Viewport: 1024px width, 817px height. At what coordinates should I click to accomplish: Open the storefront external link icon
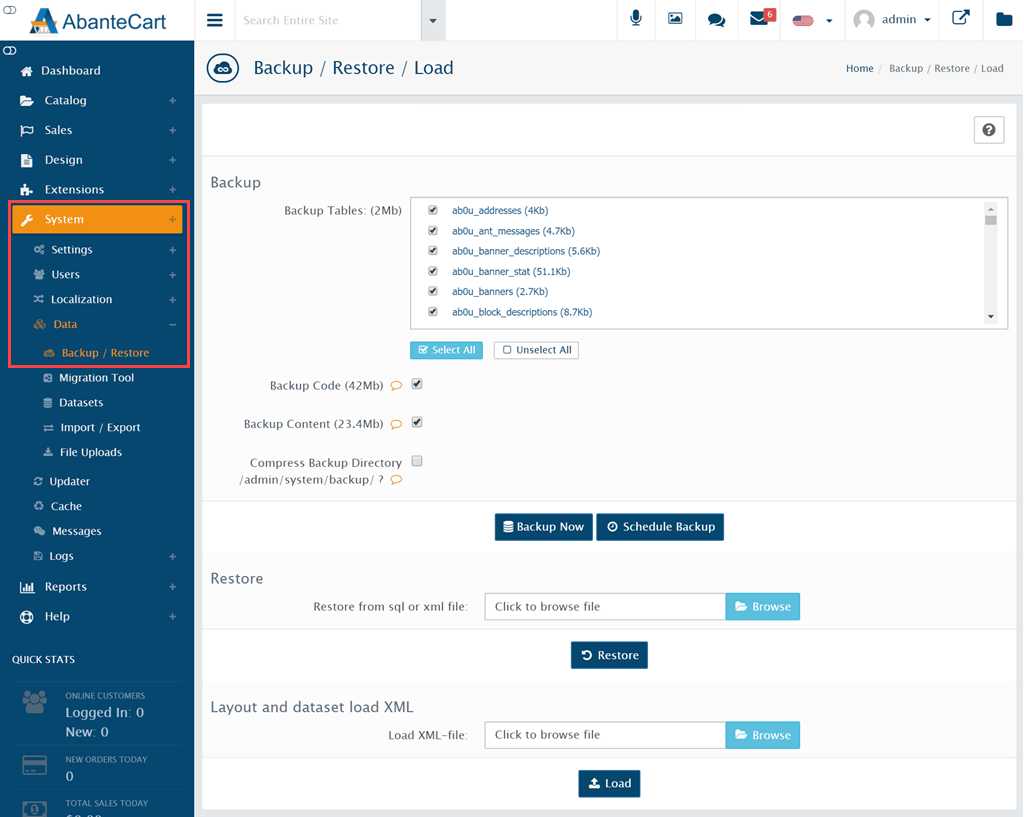tap(961, 18)
